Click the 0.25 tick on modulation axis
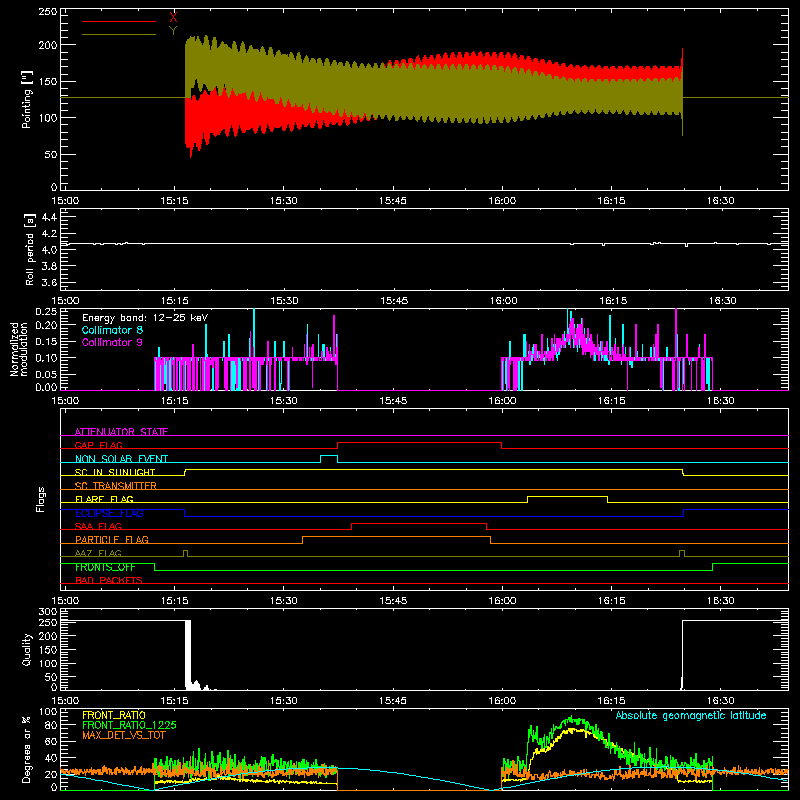800x800 pixels. [x=46, y=311]
